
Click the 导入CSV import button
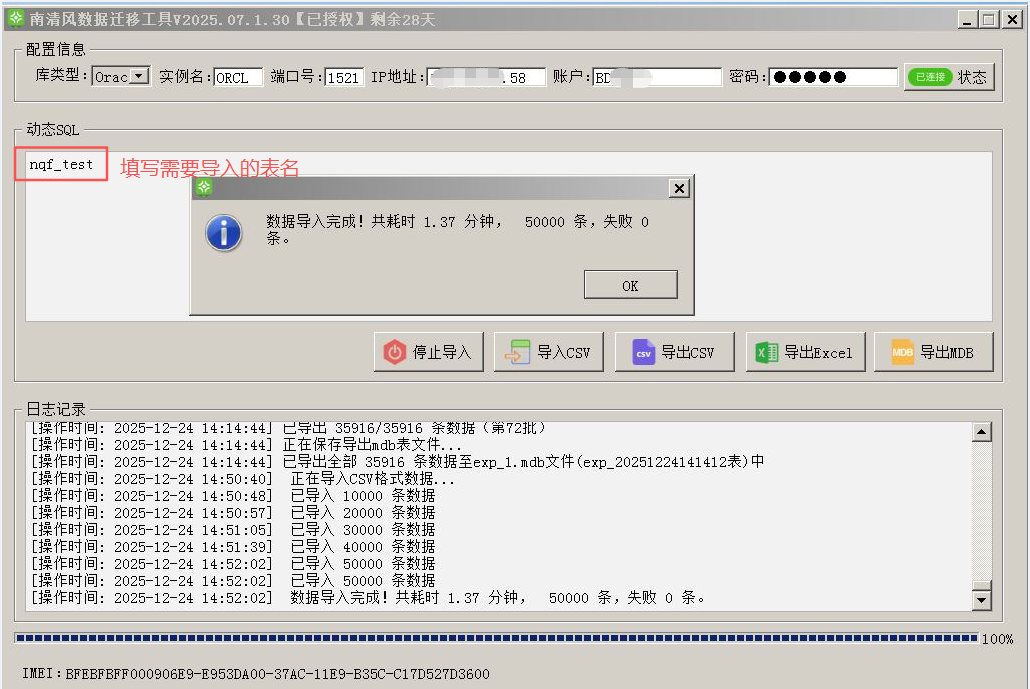[x=549, y=352]
